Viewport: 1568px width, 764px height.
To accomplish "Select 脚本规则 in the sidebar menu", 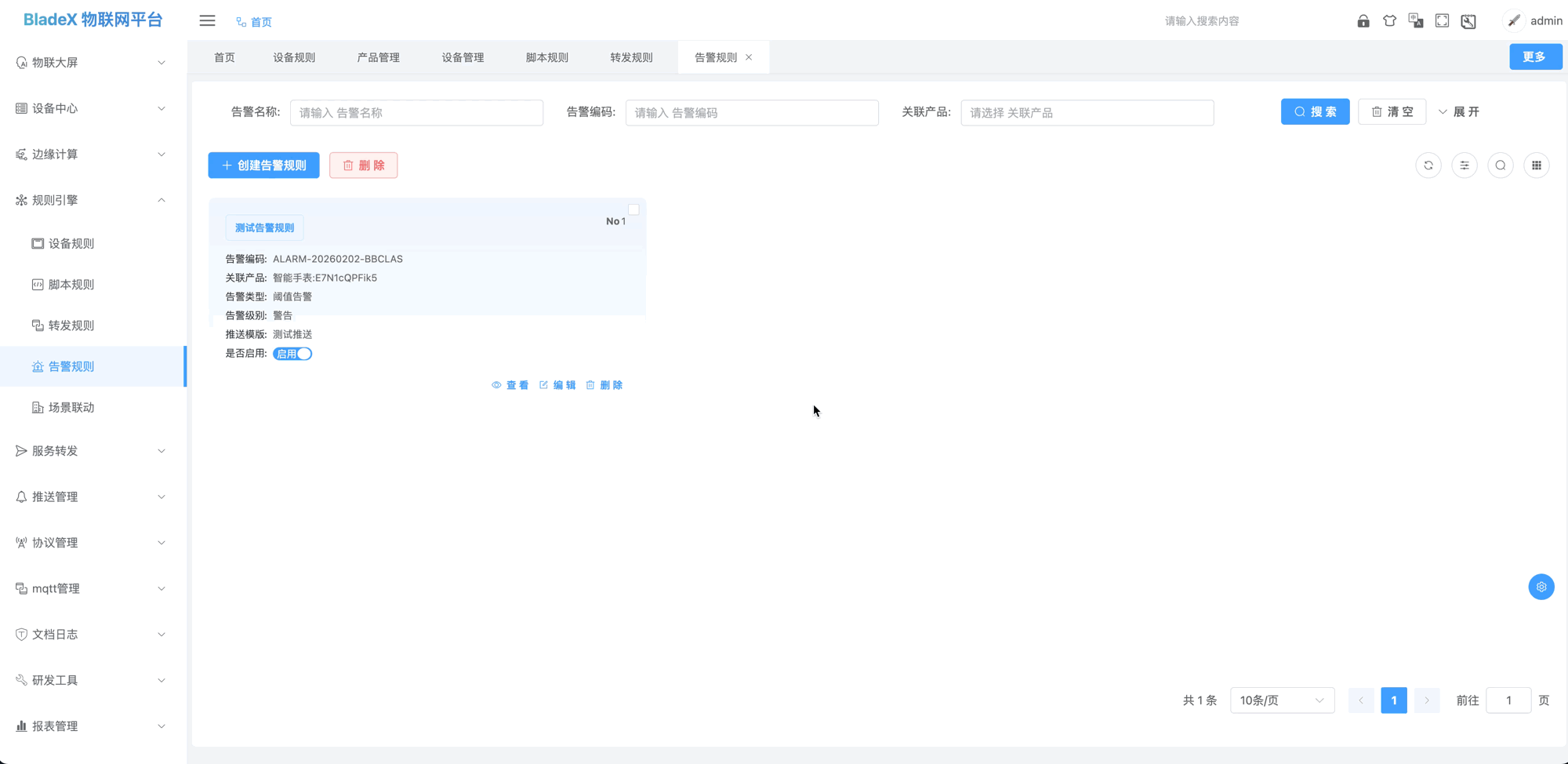I will click(x=71, y=284).
